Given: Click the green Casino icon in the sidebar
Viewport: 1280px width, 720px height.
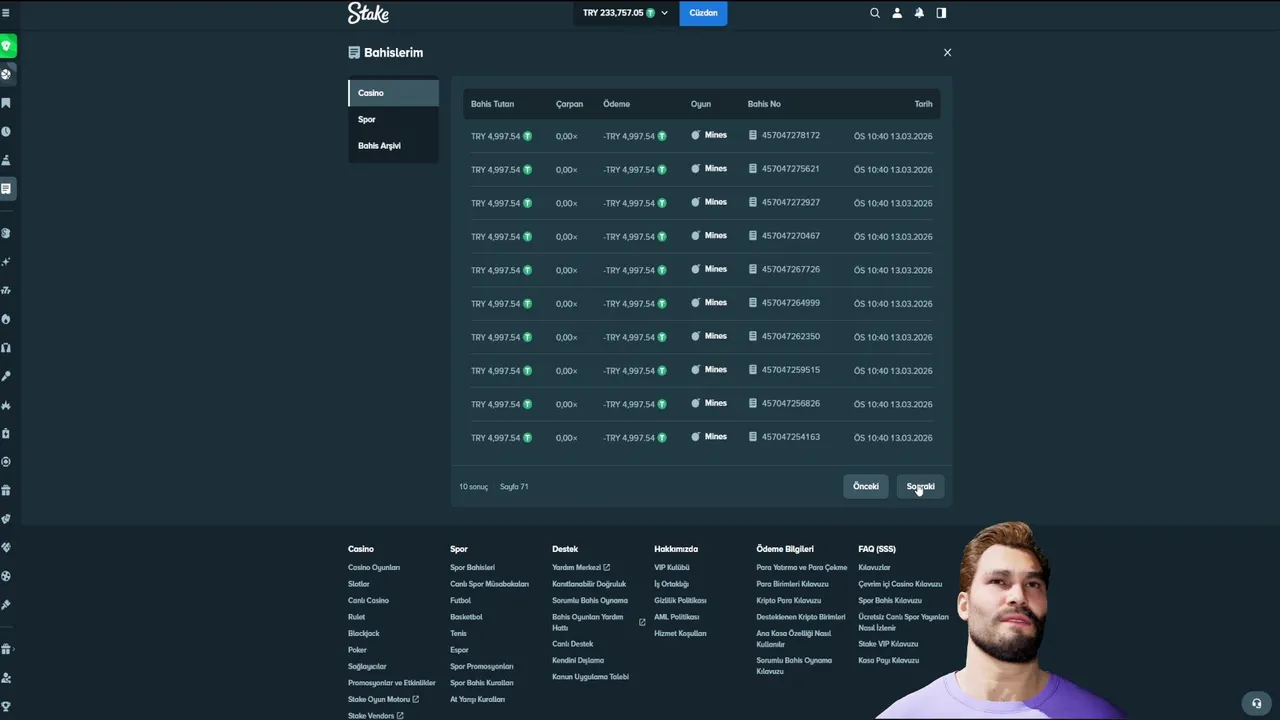Looking at the screenshot, I should click(6, 46).
